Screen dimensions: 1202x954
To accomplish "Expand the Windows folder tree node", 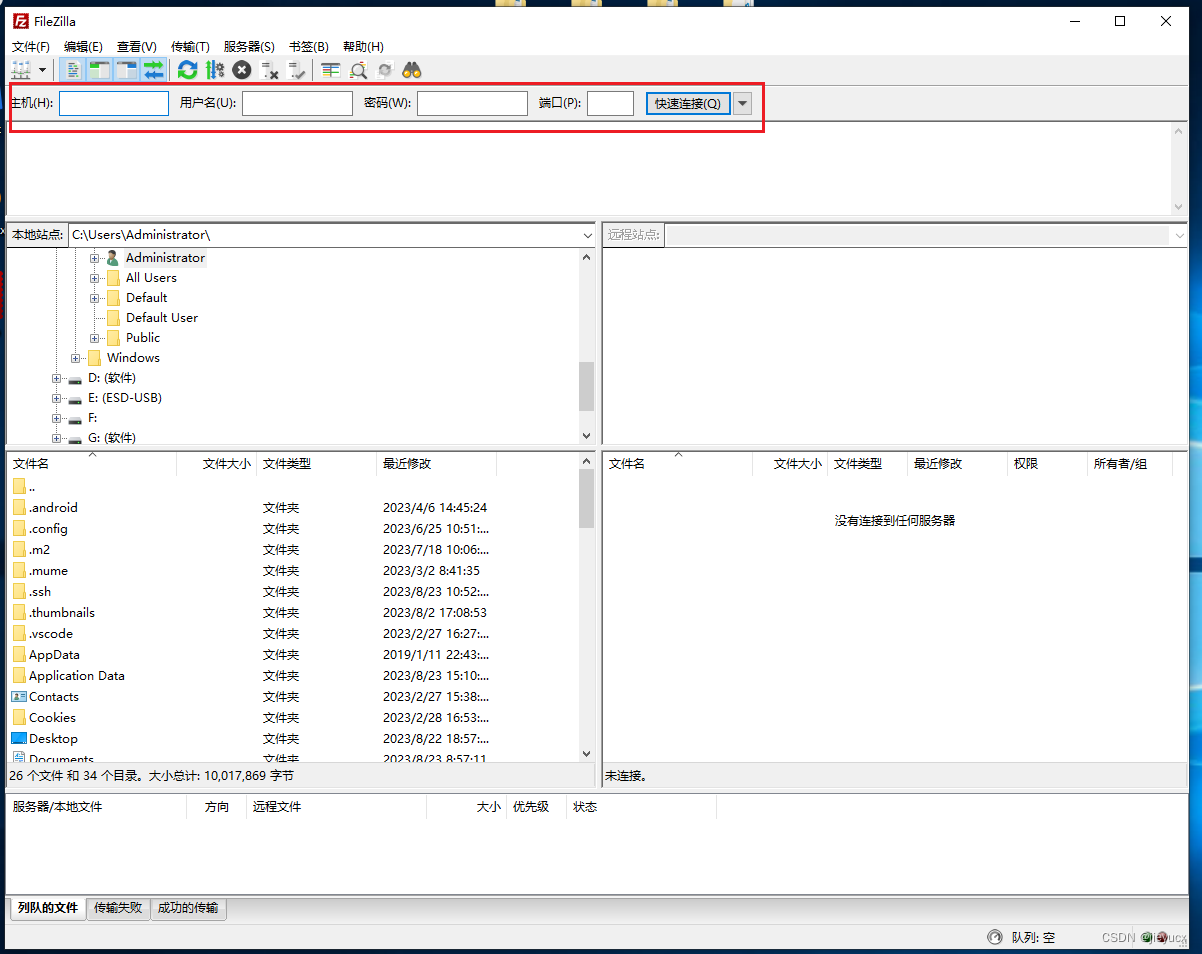I will pyautogui.click(x=76, y=358).
